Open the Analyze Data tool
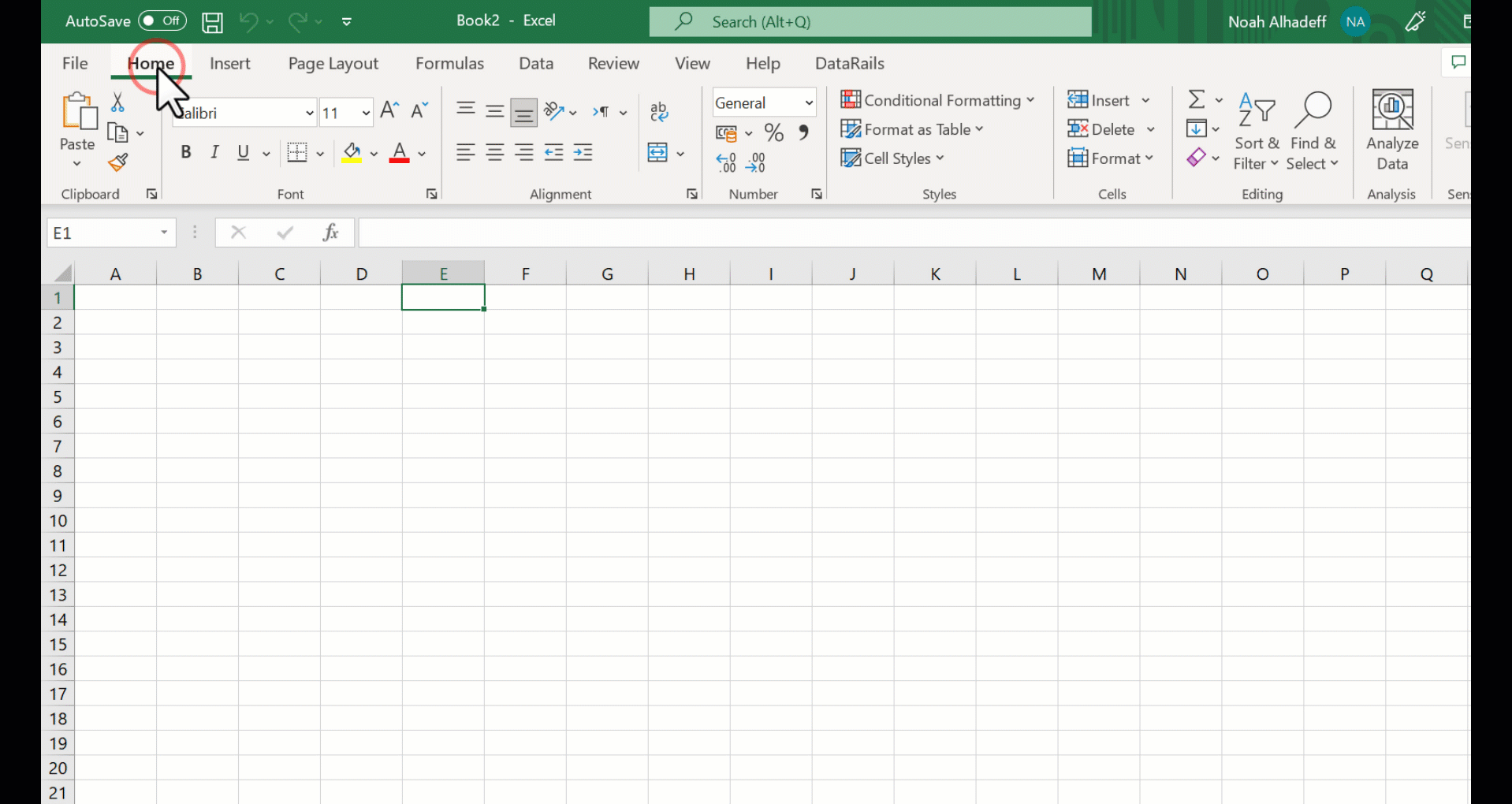Image resolution: width=1512 pixels, height=804 pixels. click(1391, 128)
